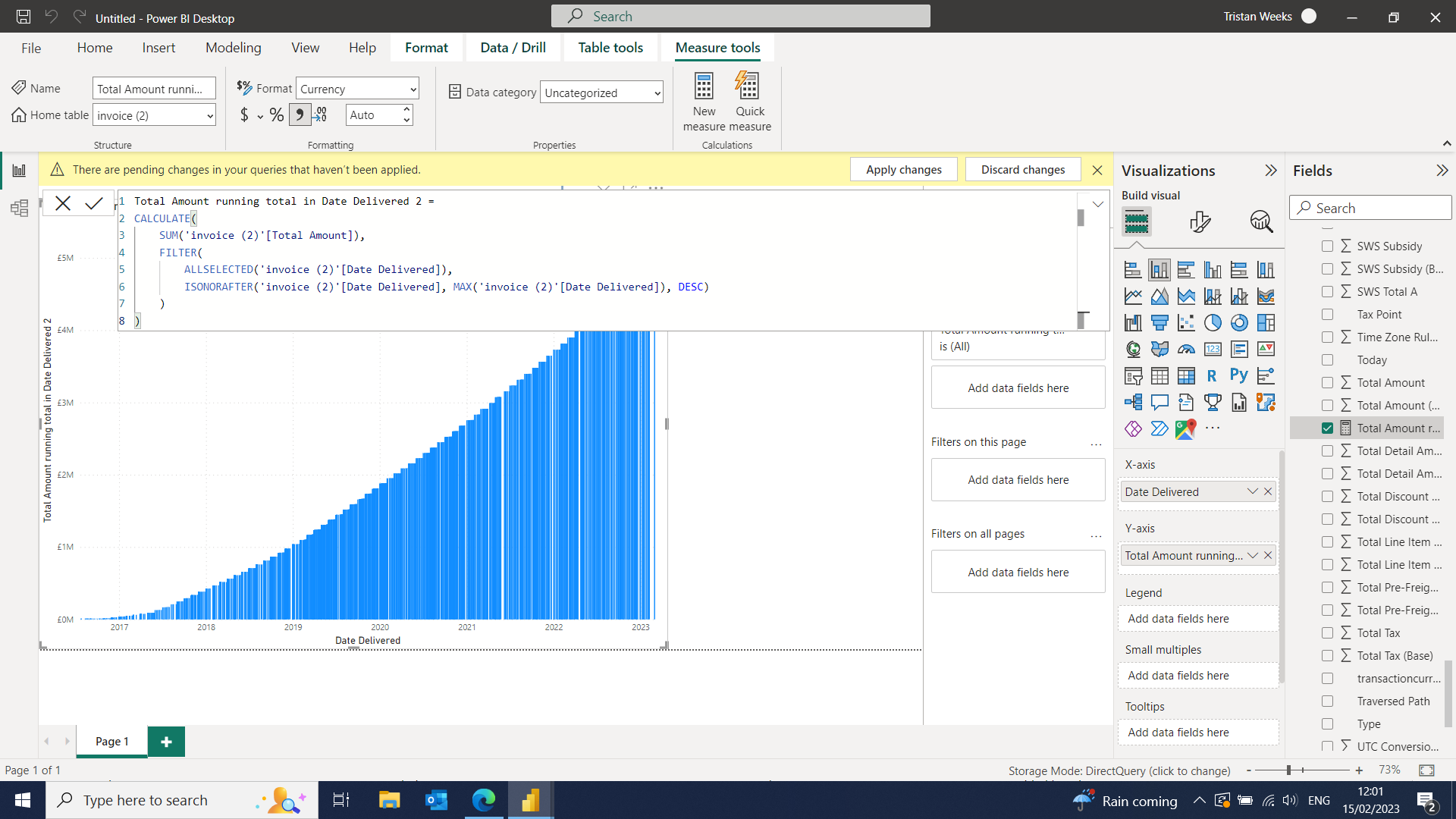Commit the formula with the checkmark icon
This screenshot has height=819, width=1456.
[94, 203]
